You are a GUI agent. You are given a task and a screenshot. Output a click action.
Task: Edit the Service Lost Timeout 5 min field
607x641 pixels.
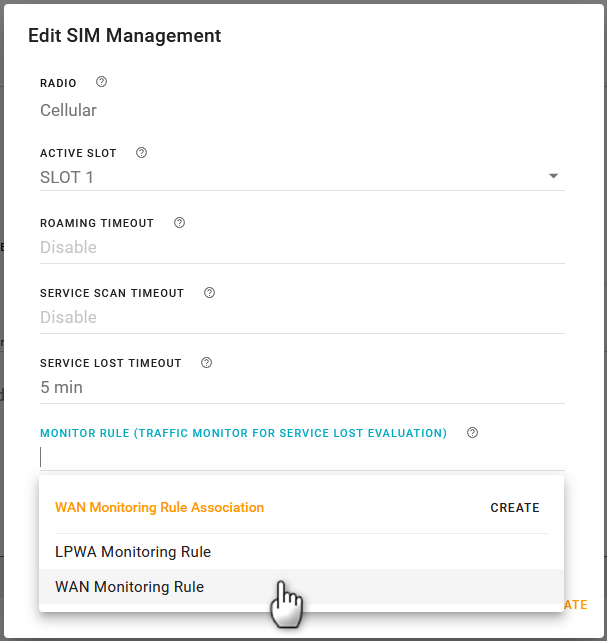(x=300, y=387)
